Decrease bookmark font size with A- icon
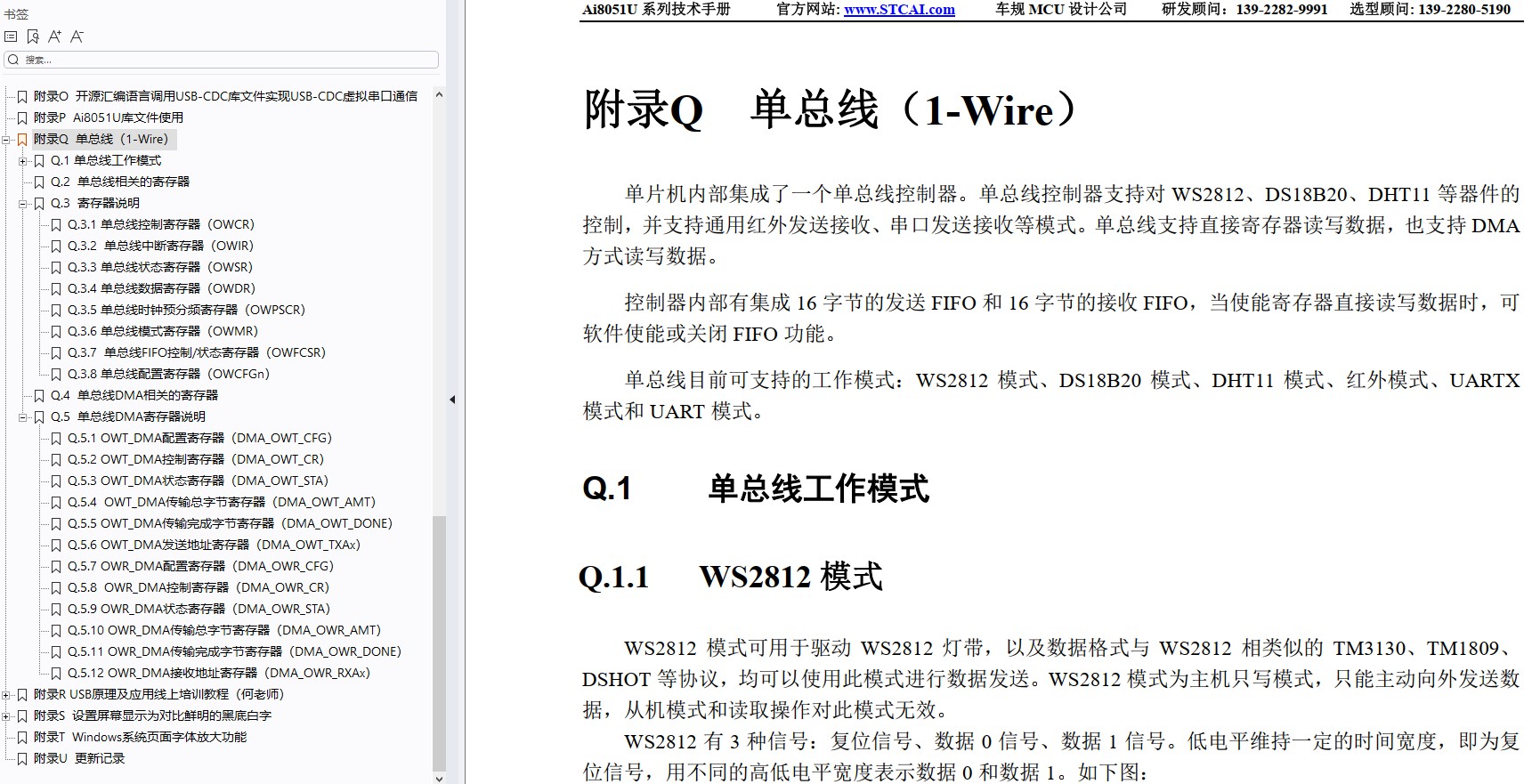1532x784 pixels. click(77, 36)
